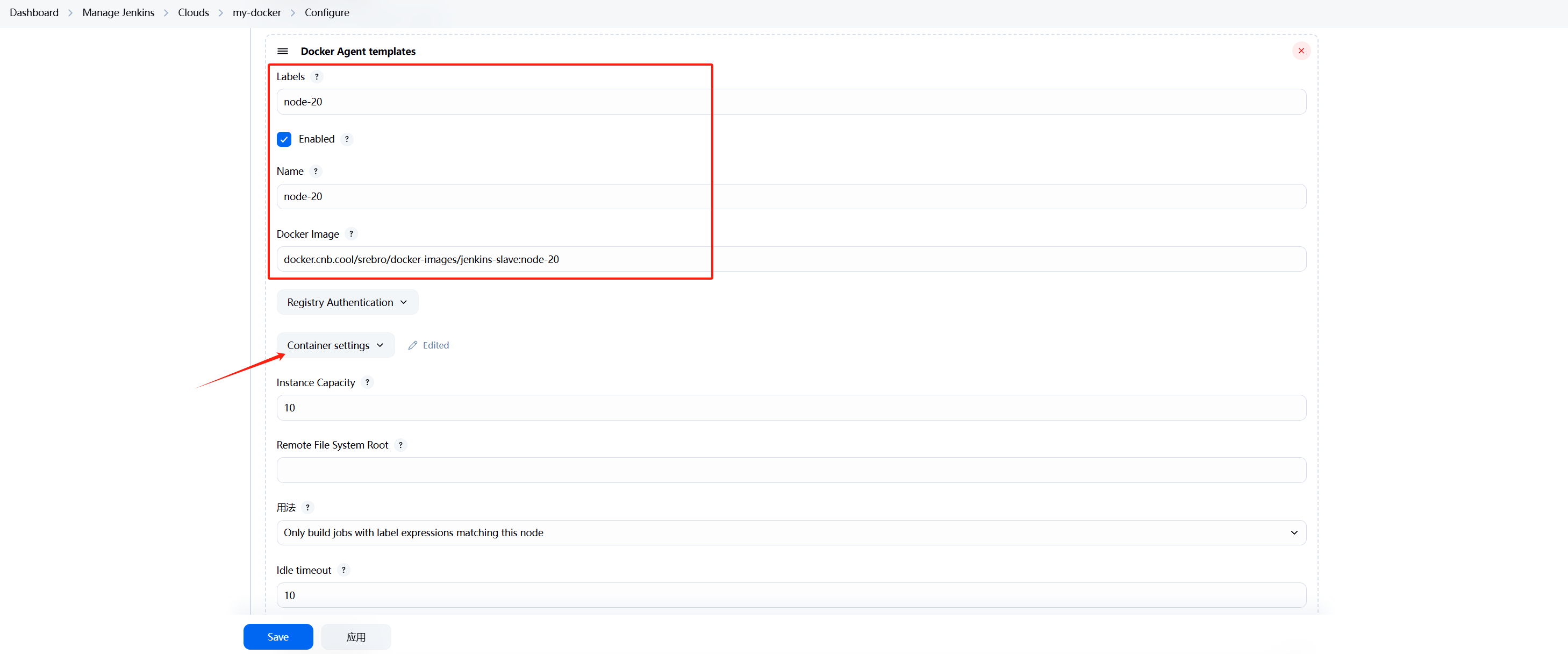Expand Container settings section

(x=335, y=345)
